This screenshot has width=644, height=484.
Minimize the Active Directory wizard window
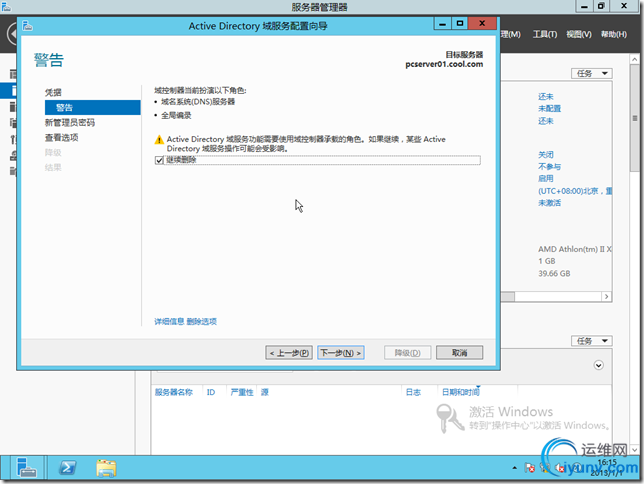click(x=442, y=24)
